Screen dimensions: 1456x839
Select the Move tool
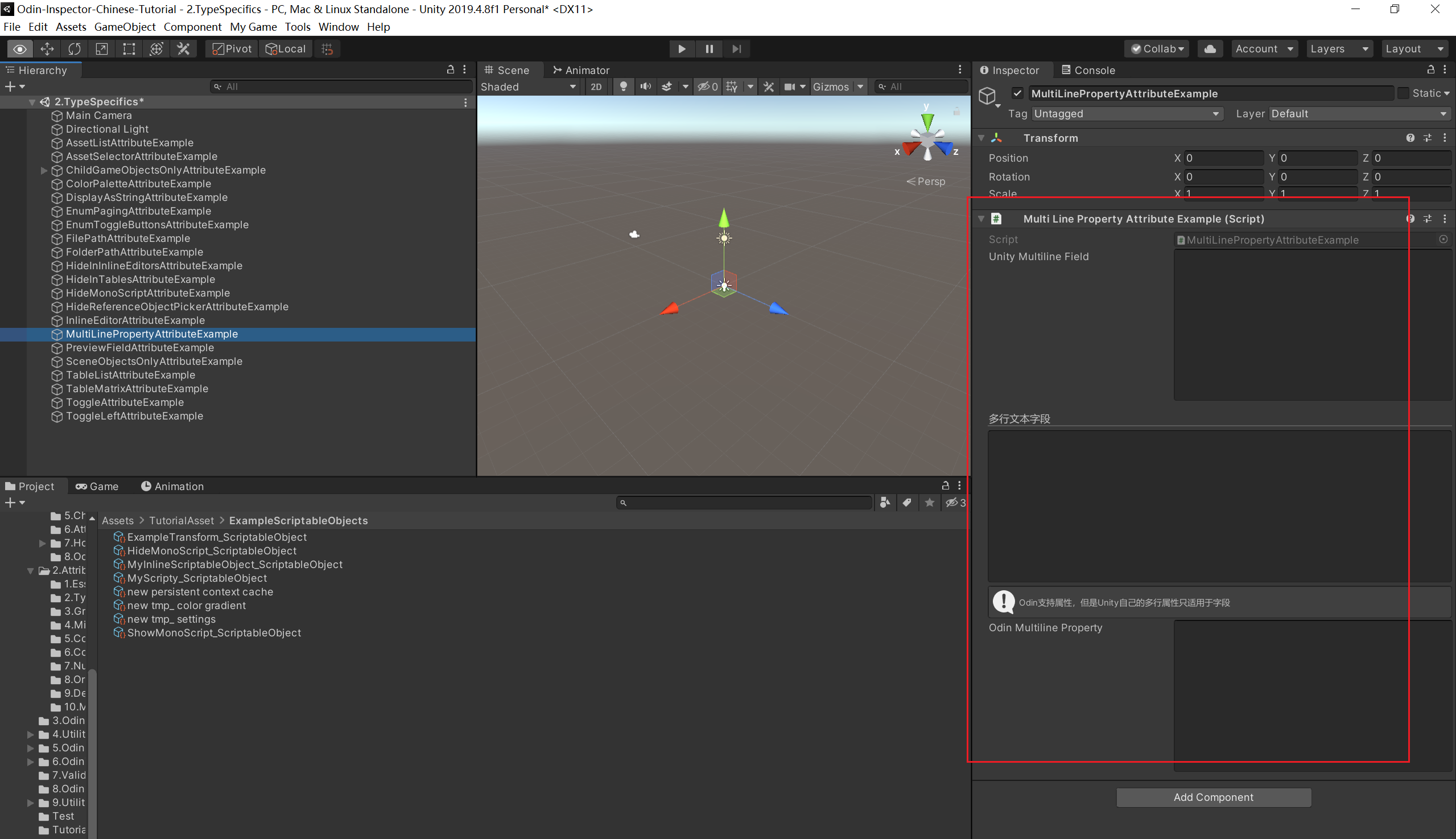coord(47,49)
